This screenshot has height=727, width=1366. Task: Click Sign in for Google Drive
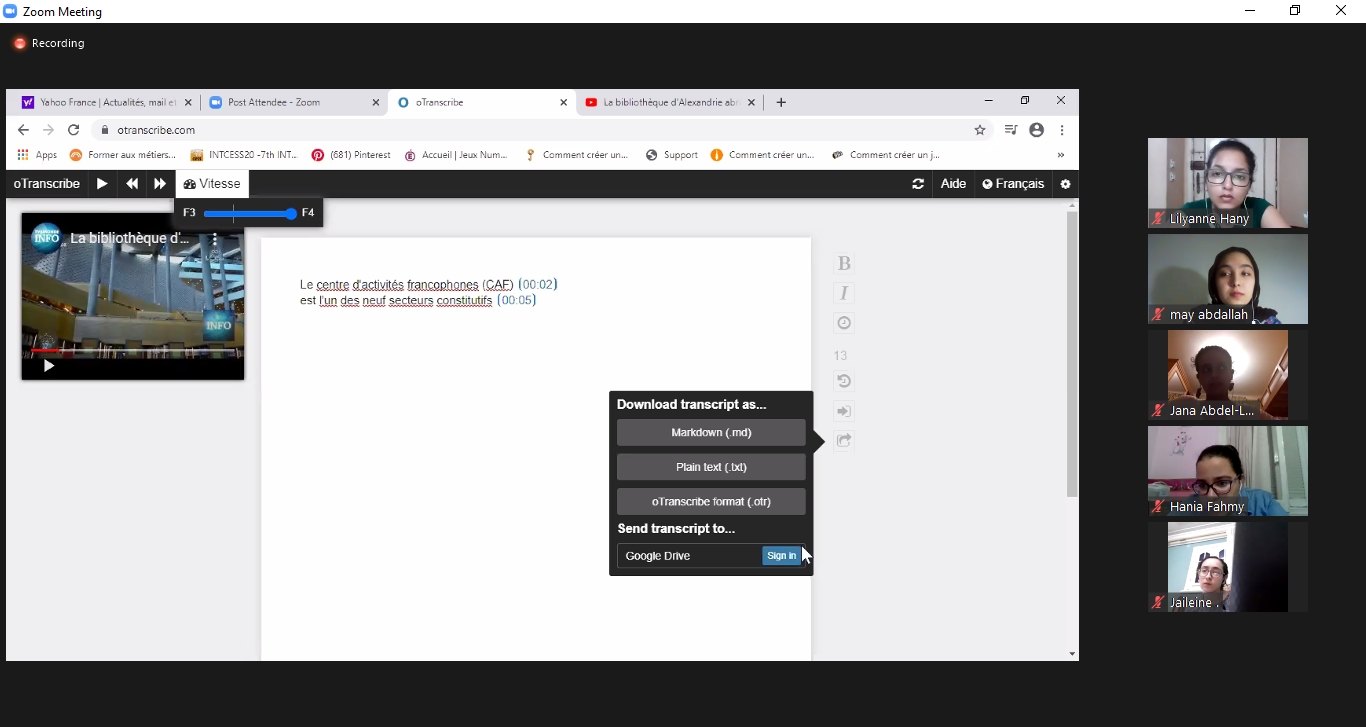(781, 556)
